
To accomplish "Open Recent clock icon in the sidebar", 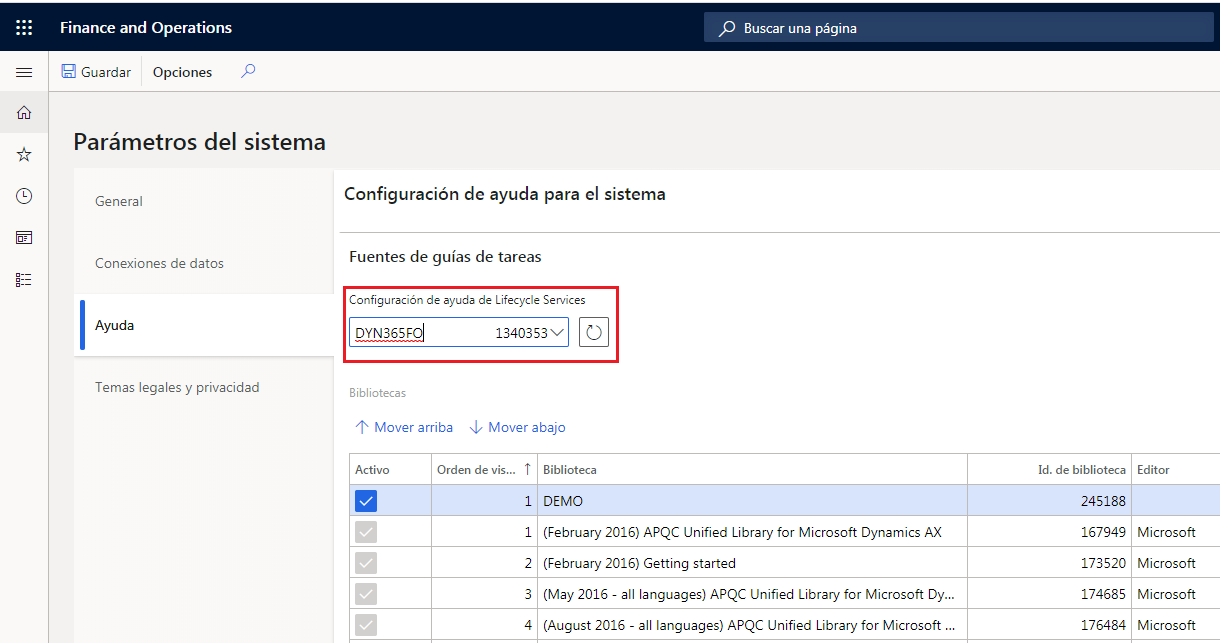I will pyautogui.click(x=24, y=196).
